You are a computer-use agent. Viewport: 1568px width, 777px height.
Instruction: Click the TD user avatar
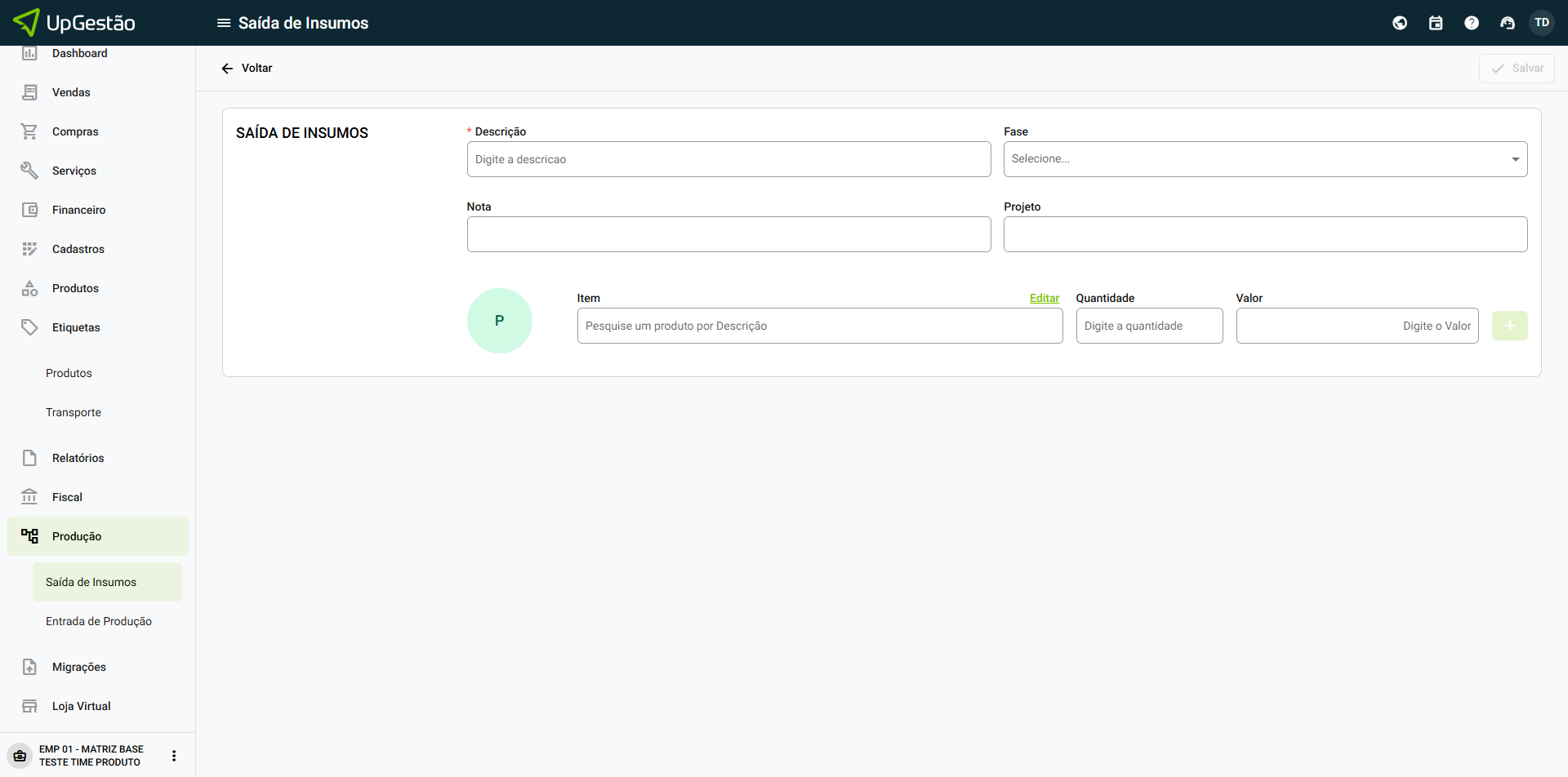tap(1542, 23)
